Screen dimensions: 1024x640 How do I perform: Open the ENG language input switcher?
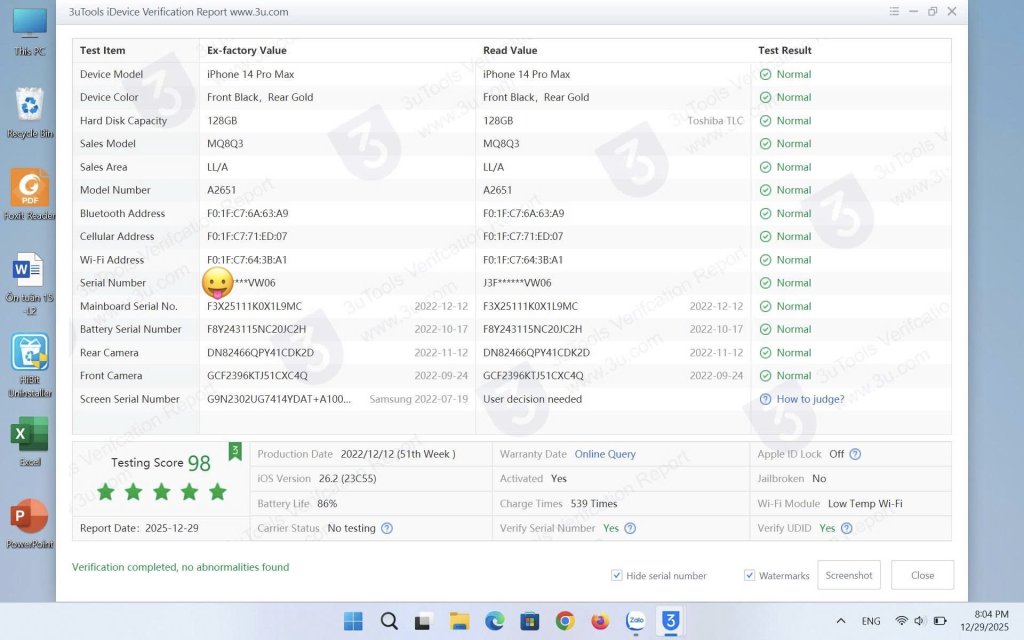click(x=871, y=621)
